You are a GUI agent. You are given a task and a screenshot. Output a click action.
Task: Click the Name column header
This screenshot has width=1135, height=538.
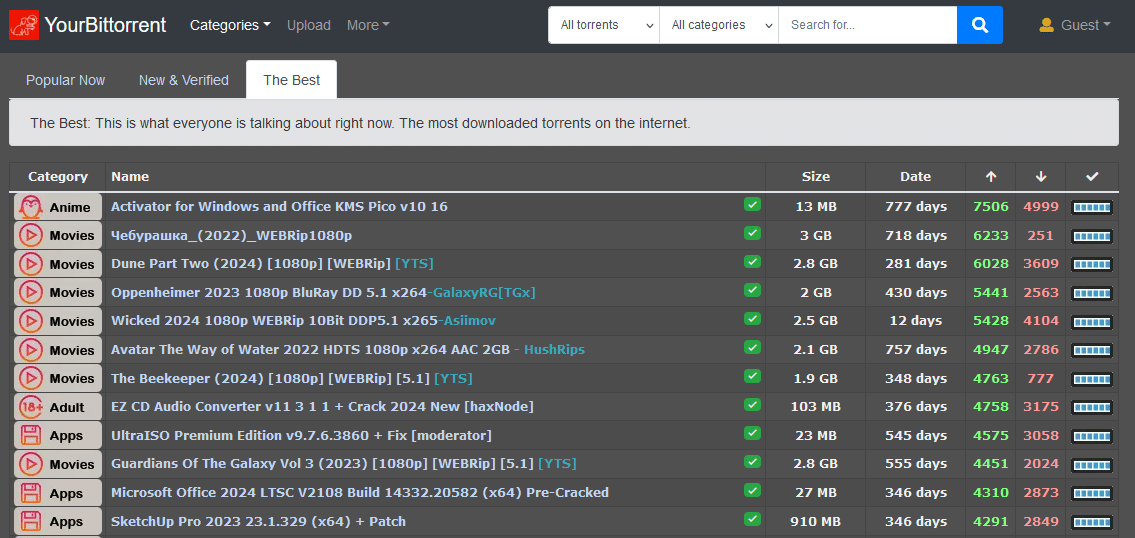(130, 177)
